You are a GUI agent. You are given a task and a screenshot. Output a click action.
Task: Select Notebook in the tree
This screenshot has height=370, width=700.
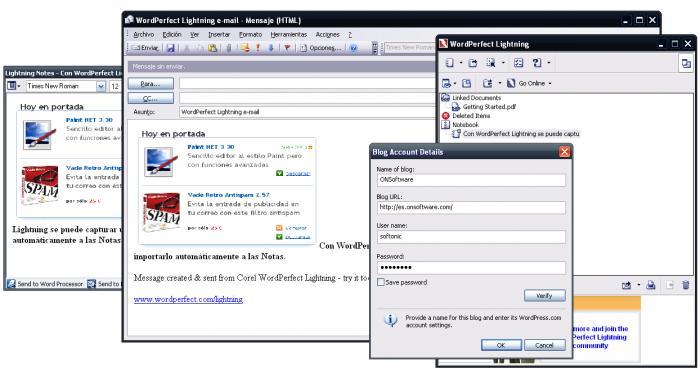465,125
